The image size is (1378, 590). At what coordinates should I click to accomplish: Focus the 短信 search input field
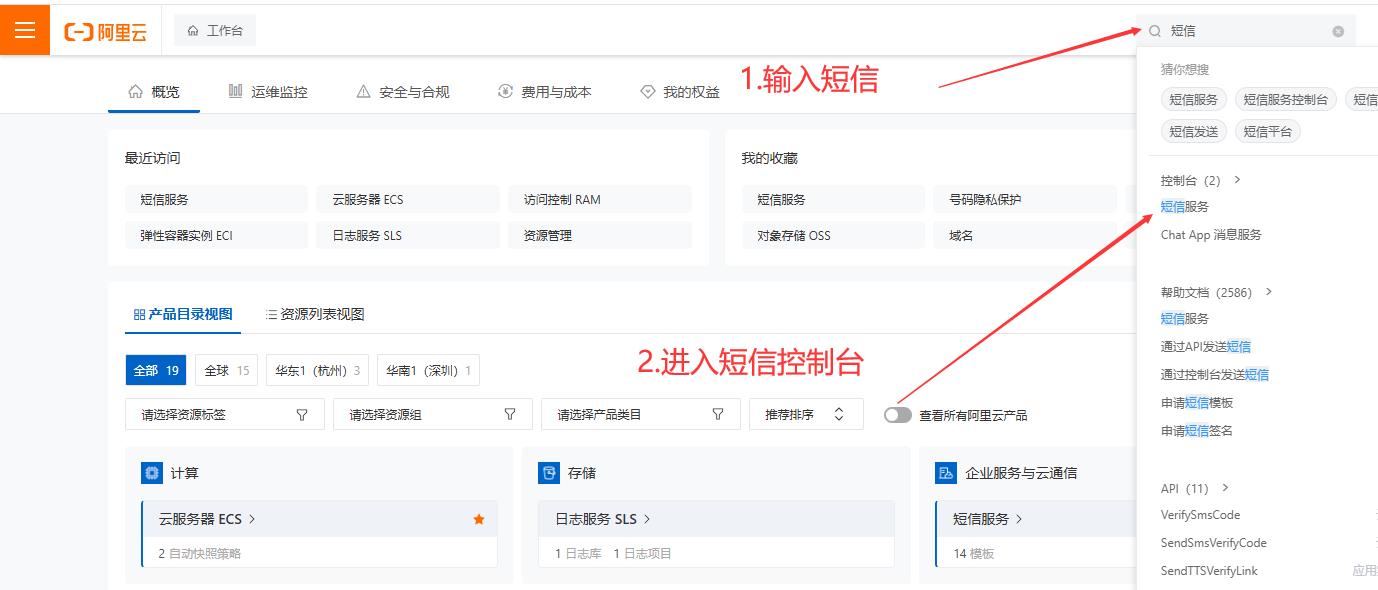(1246, 31)
